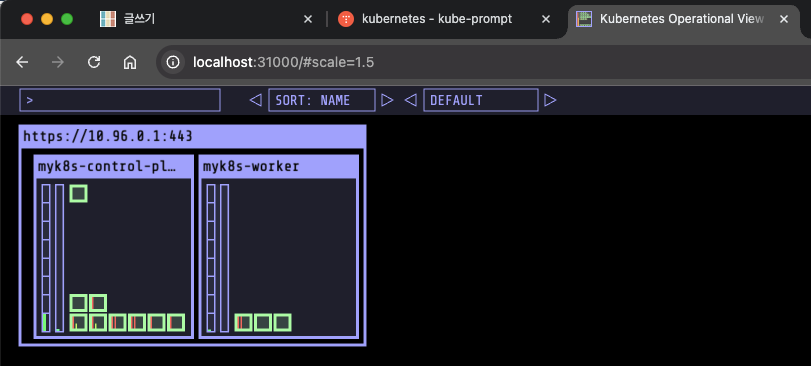Click the https://10.96.0.1:443 cluster label

(x=108, y=136)
